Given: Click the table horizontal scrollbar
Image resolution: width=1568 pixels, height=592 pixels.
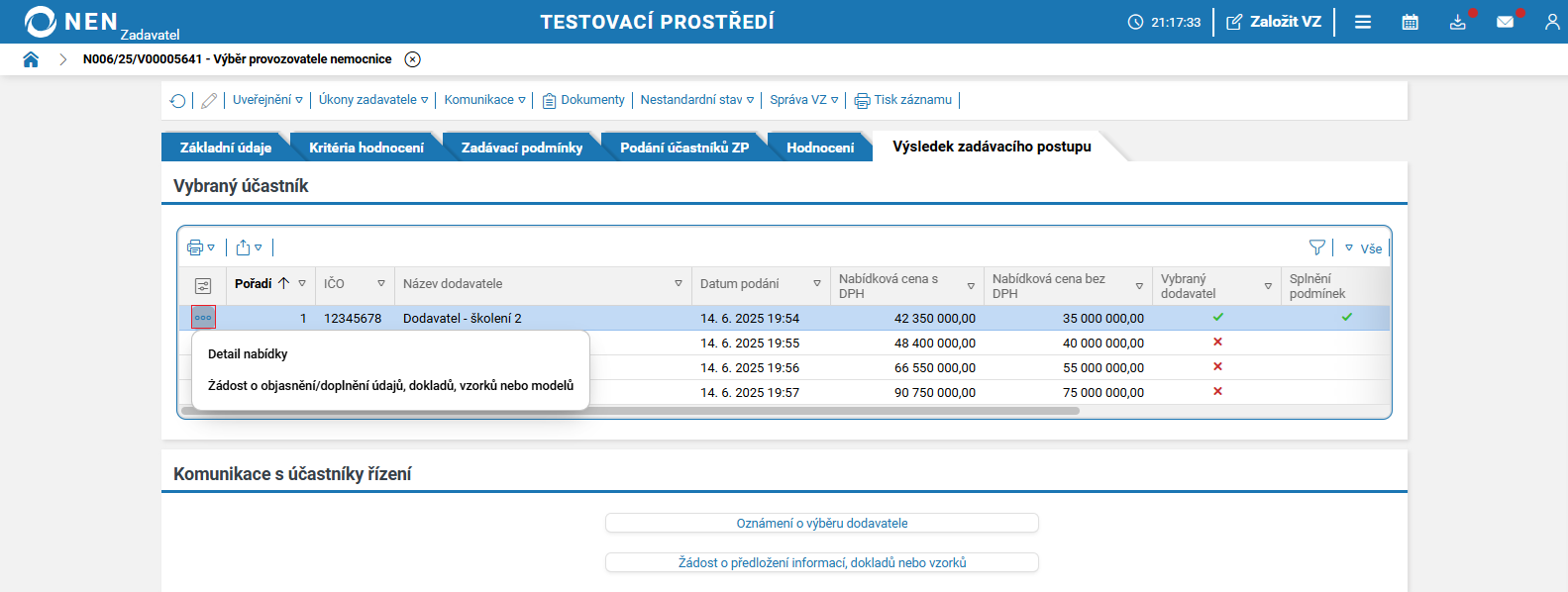Looking at the screenshot, I should 630,411.
